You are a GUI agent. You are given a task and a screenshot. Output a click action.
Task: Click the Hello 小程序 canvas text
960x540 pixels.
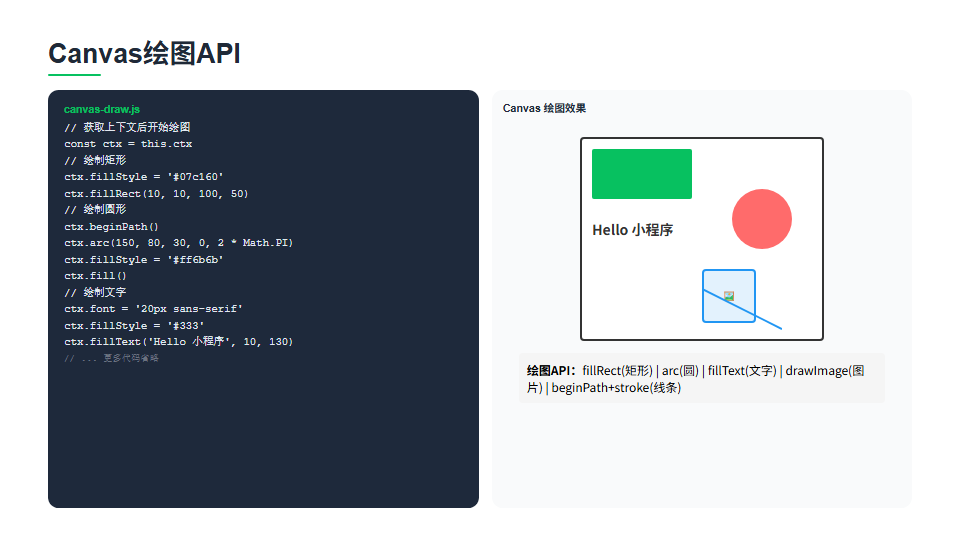(632, 230)
